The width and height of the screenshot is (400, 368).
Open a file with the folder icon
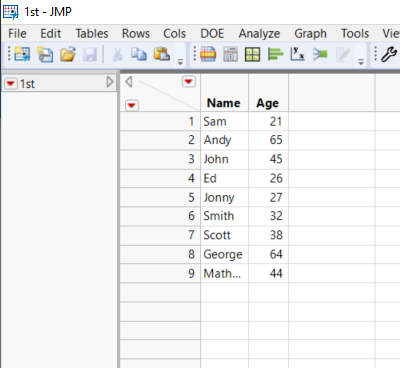pos(68,54)
